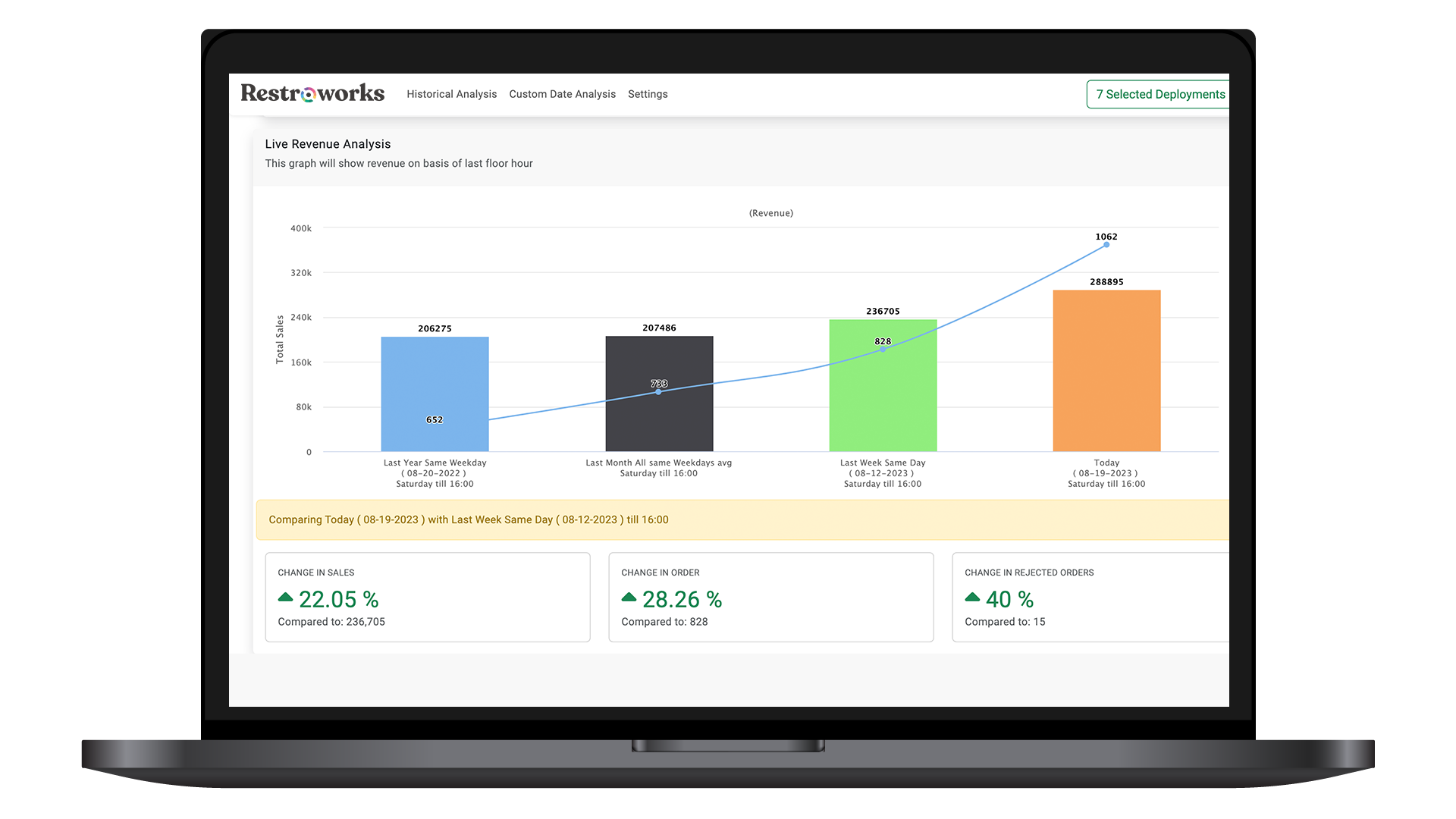
Task: Click the 652 order count label
Action: 435,419
